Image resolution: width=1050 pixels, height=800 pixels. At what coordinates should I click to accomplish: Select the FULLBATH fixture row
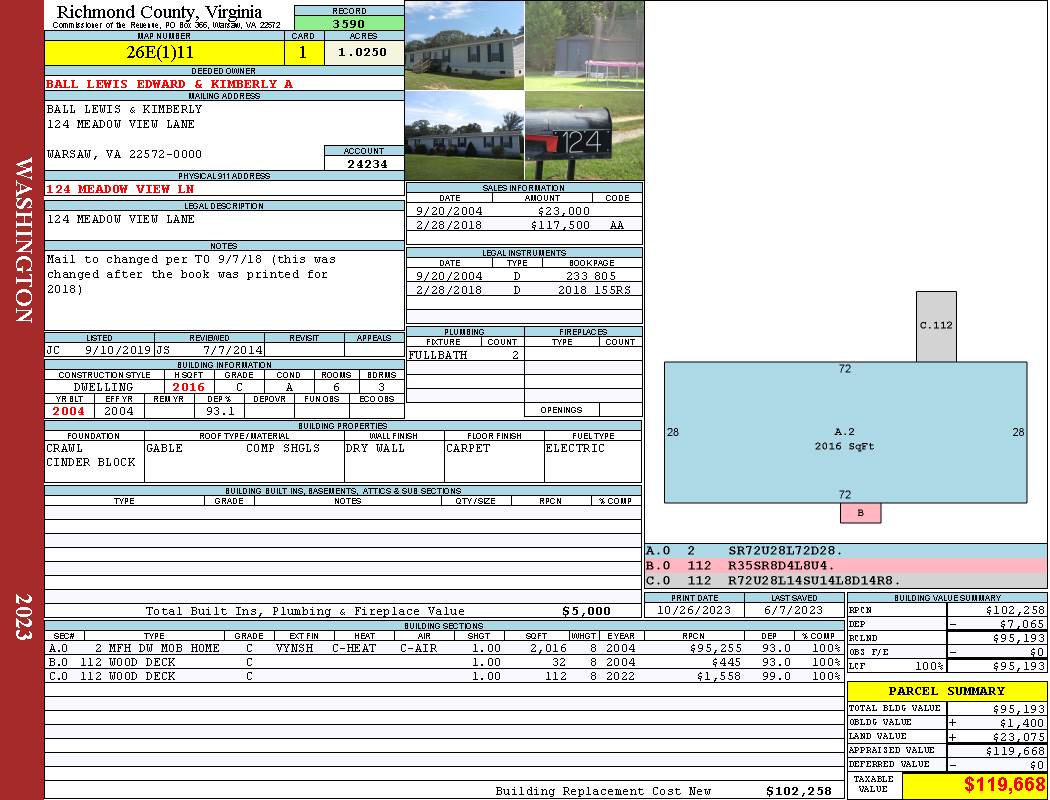click(465, 355)
